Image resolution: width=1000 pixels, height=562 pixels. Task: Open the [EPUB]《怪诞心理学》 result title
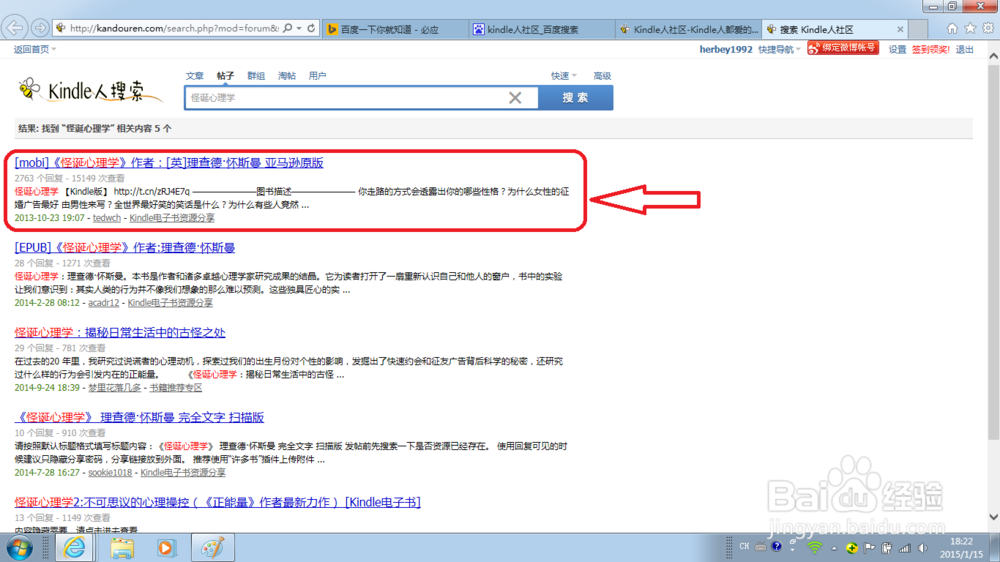coord(125,248)
